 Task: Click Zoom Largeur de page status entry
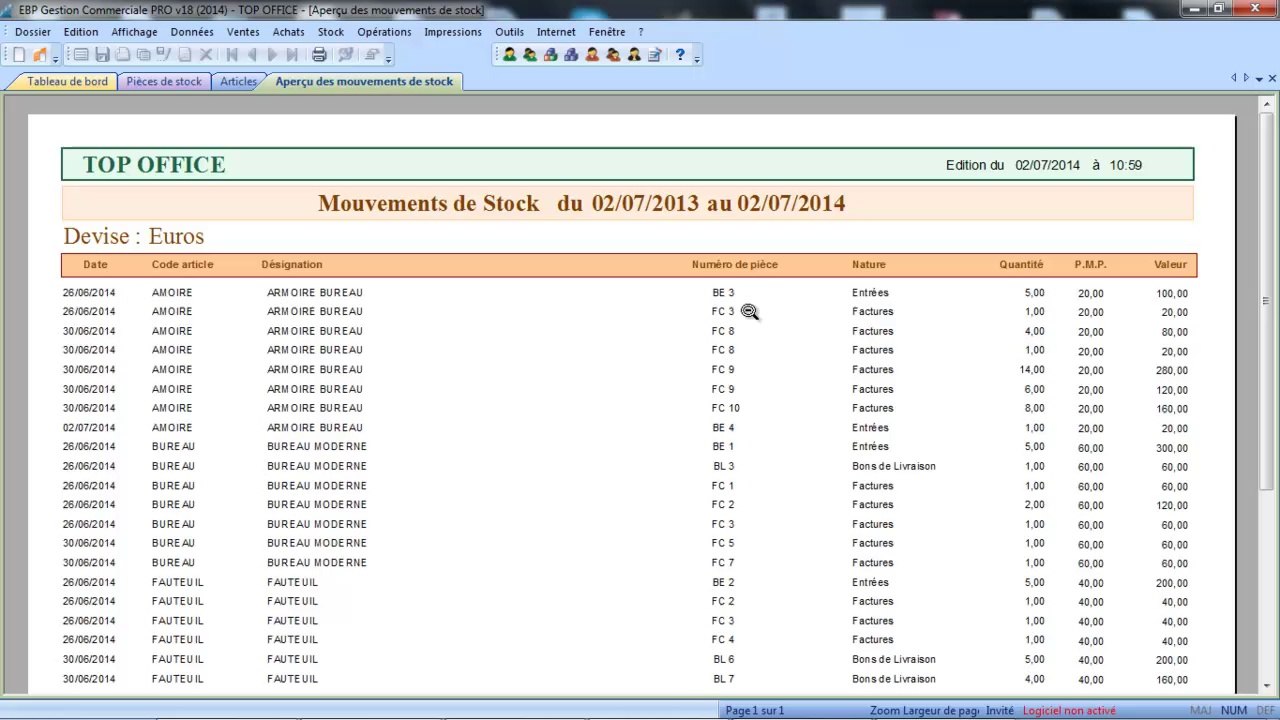tap(924, 710)
